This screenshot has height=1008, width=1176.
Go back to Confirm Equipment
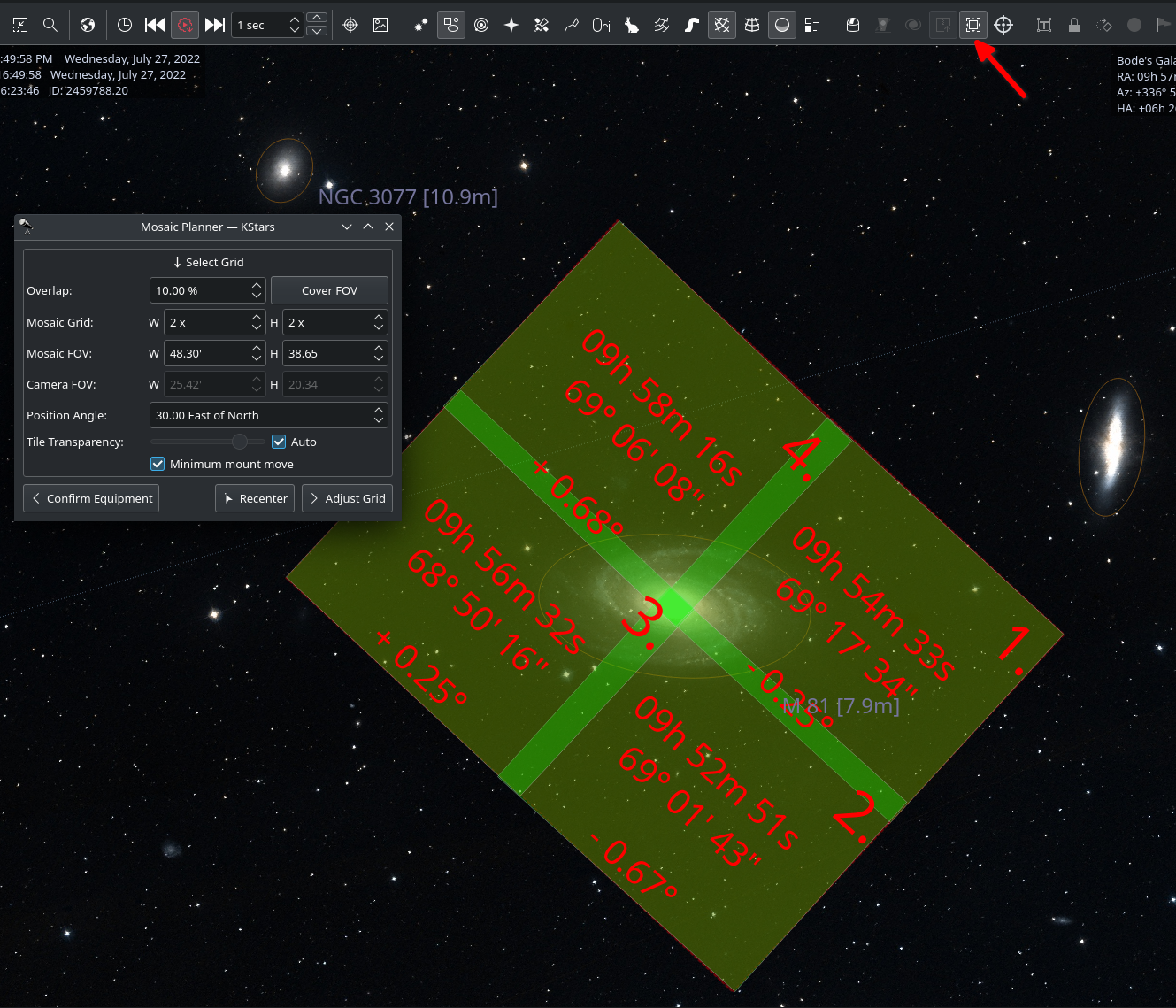[x=91, y=498]
